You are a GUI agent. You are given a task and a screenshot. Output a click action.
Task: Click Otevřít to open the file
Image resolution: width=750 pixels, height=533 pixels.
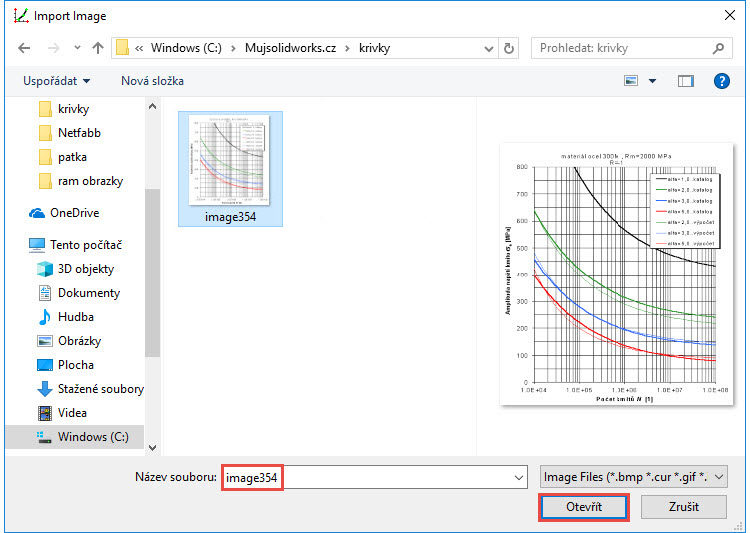click(584, 507)
